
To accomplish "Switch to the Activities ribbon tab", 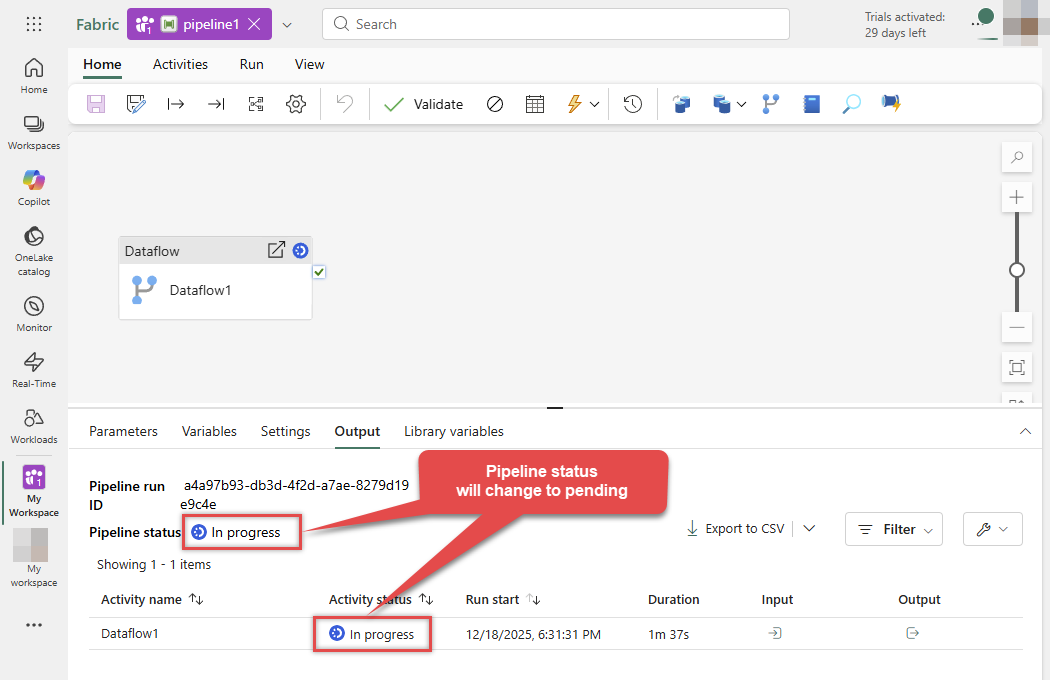I will [x=180, y=64].
